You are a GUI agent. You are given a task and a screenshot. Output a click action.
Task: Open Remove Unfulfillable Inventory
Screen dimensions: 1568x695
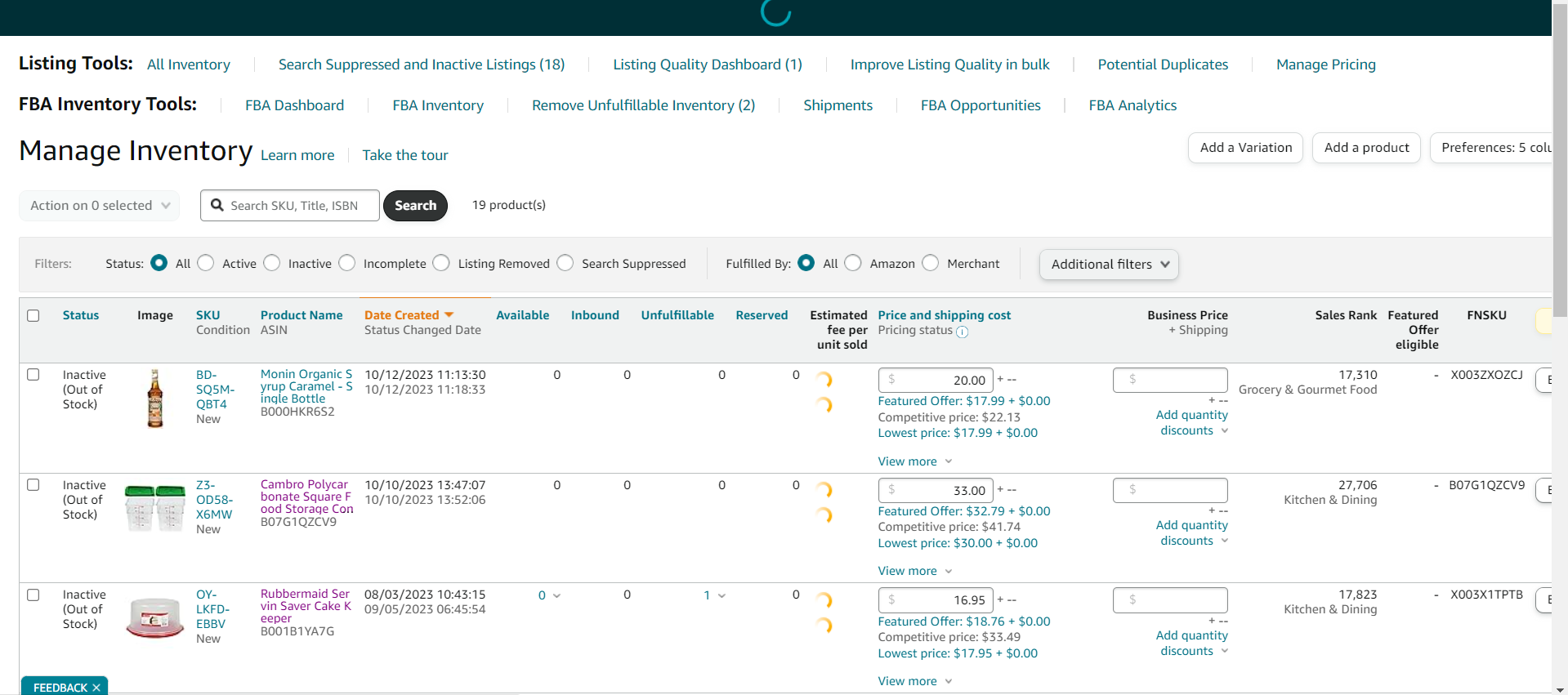tap(644, 105)
